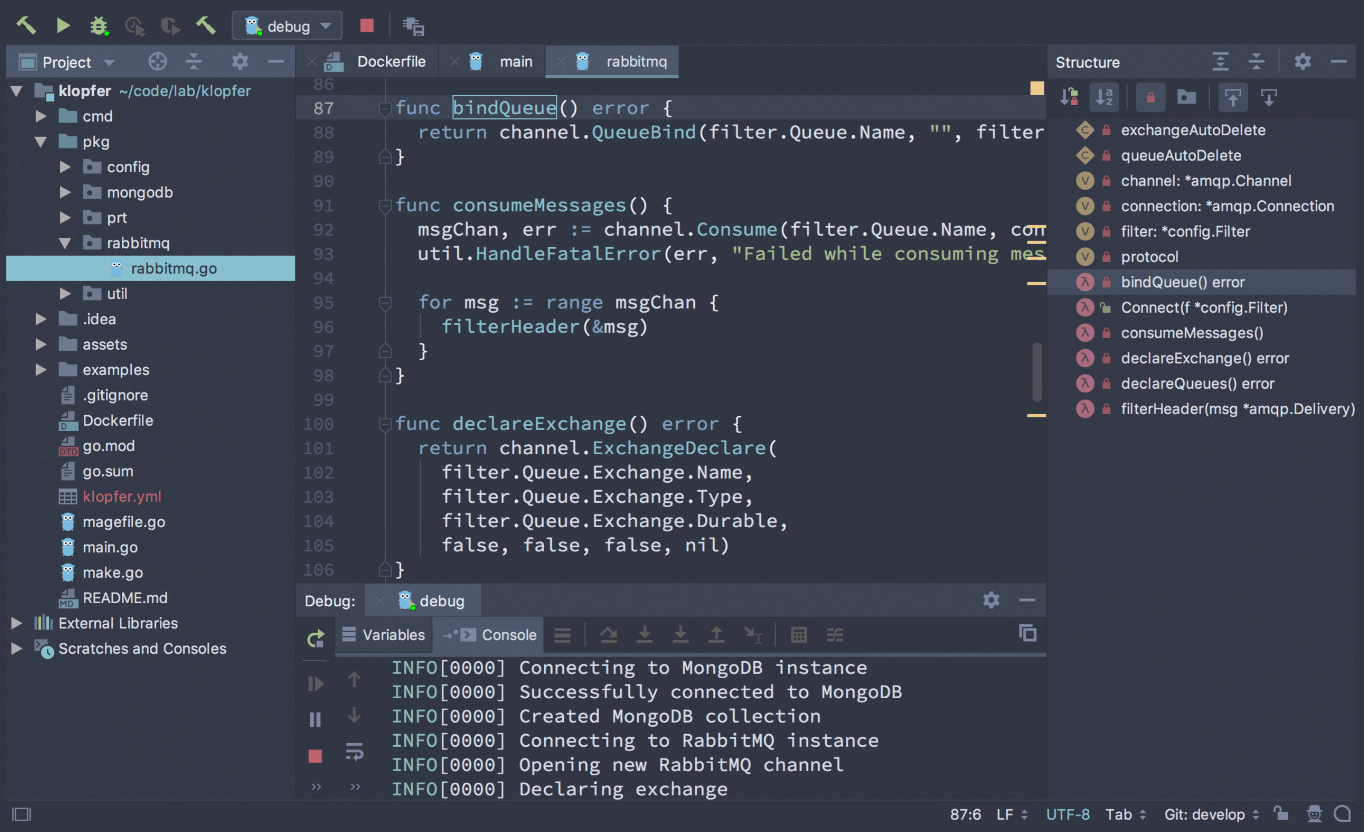Click the Run with Coverage shield icon
This screenshot has width=1364, height=832.
(x=170, y=26)
